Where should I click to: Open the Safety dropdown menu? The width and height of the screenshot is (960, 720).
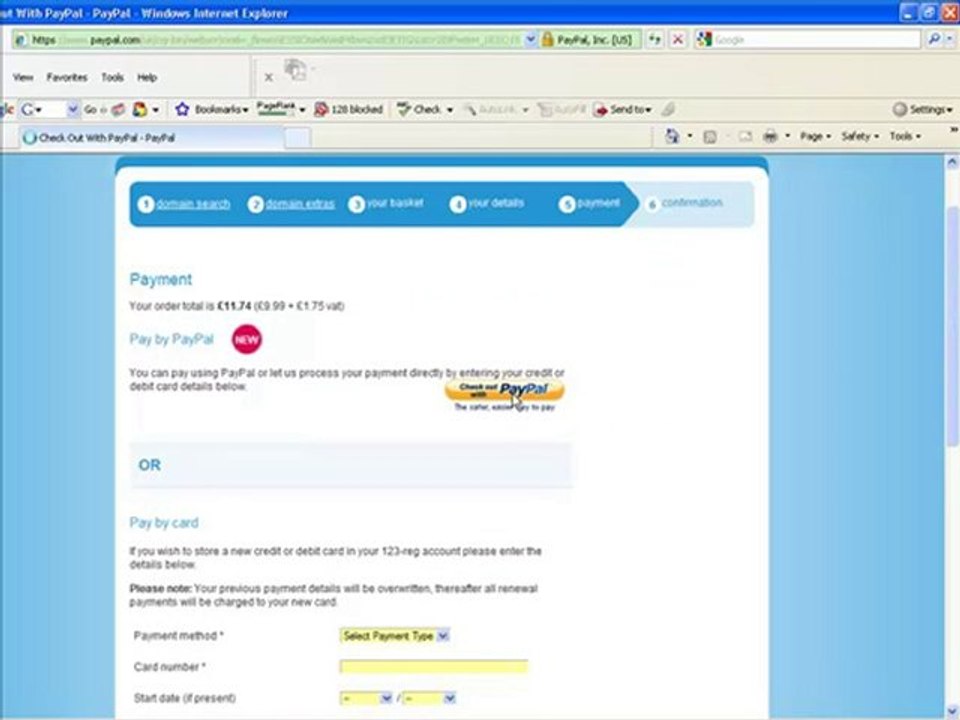click(x=860, y=137)
